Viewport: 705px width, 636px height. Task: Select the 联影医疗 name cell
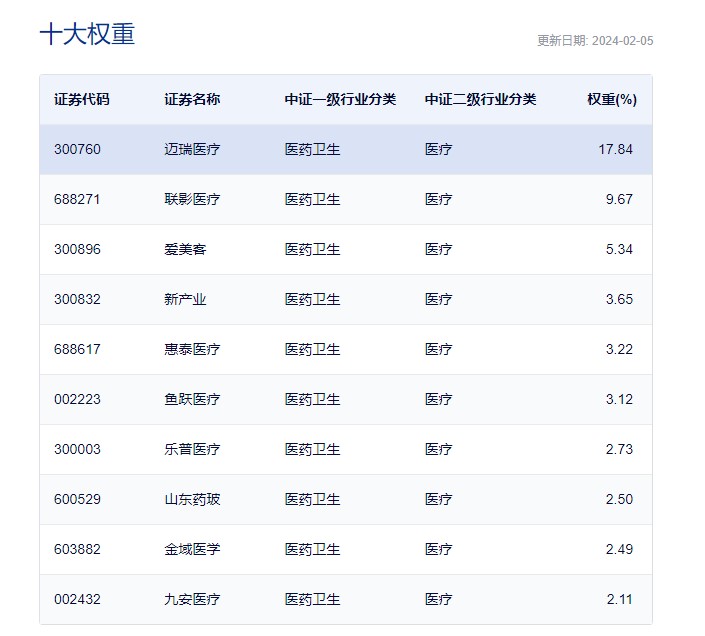[192, 199]
